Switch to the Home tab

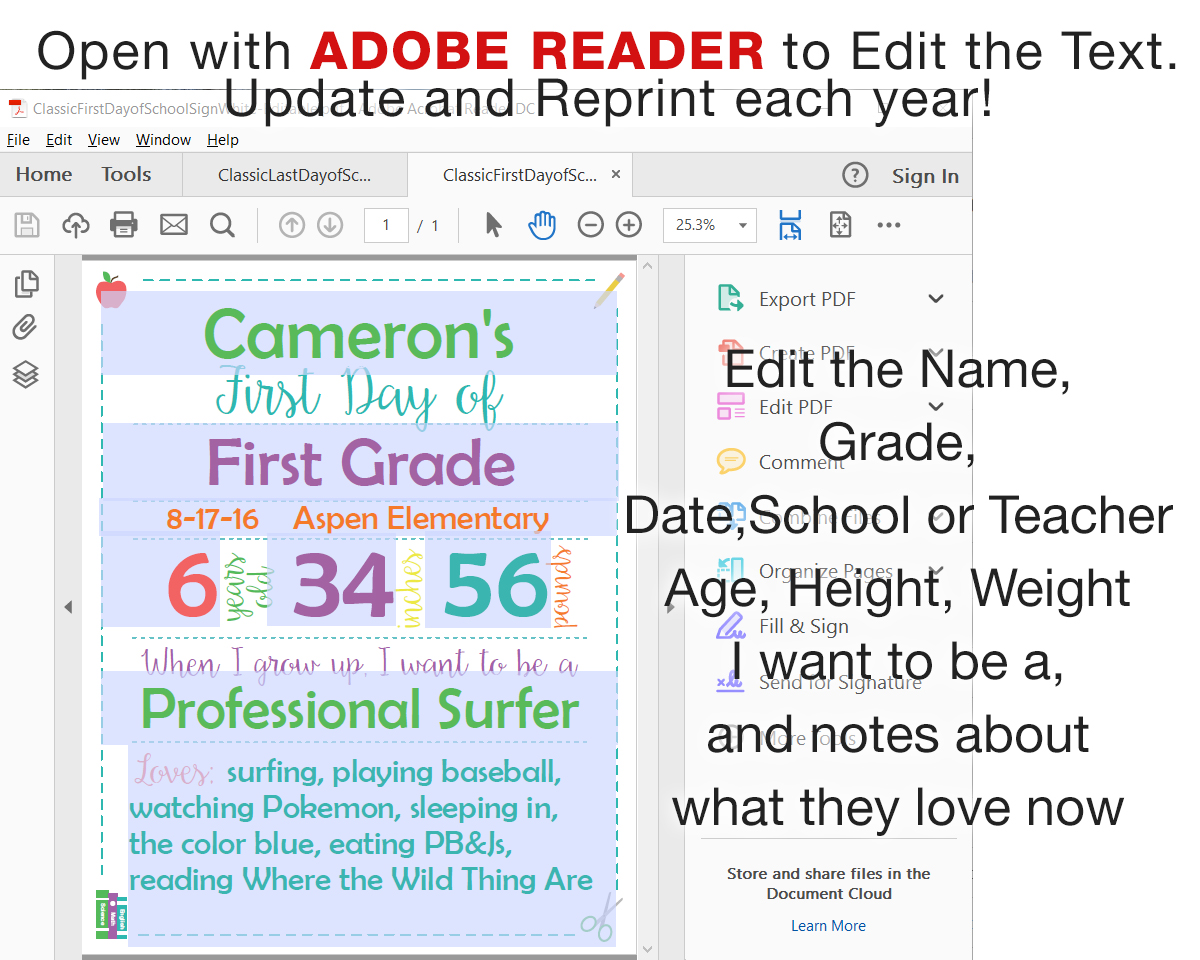pyautogui.click(x=44, y=175)
